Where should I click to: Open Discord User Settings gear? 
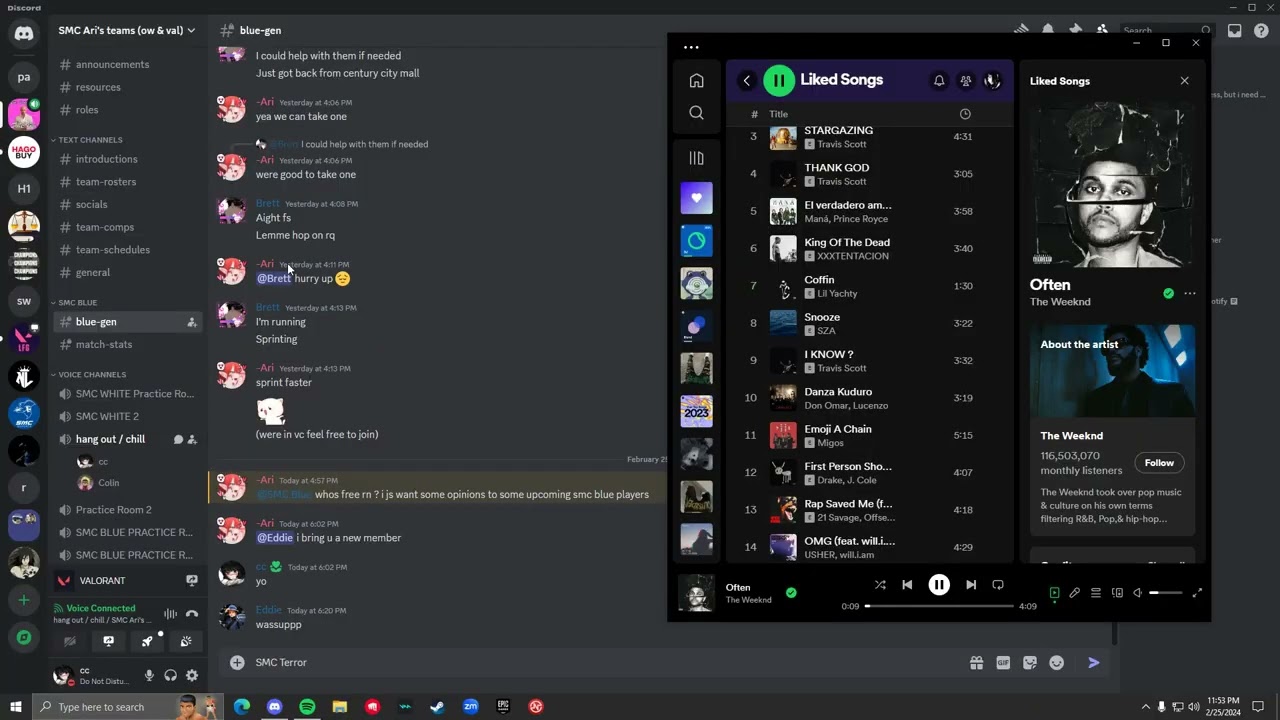click(x=192, y=675)
